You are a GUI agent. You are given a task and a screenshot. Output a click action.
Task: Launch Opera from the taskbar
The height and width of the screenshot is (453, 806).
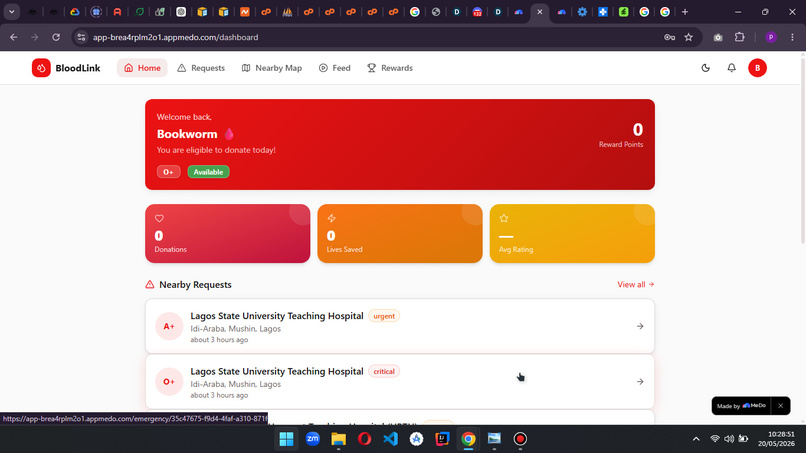click(x=364, y=439)
